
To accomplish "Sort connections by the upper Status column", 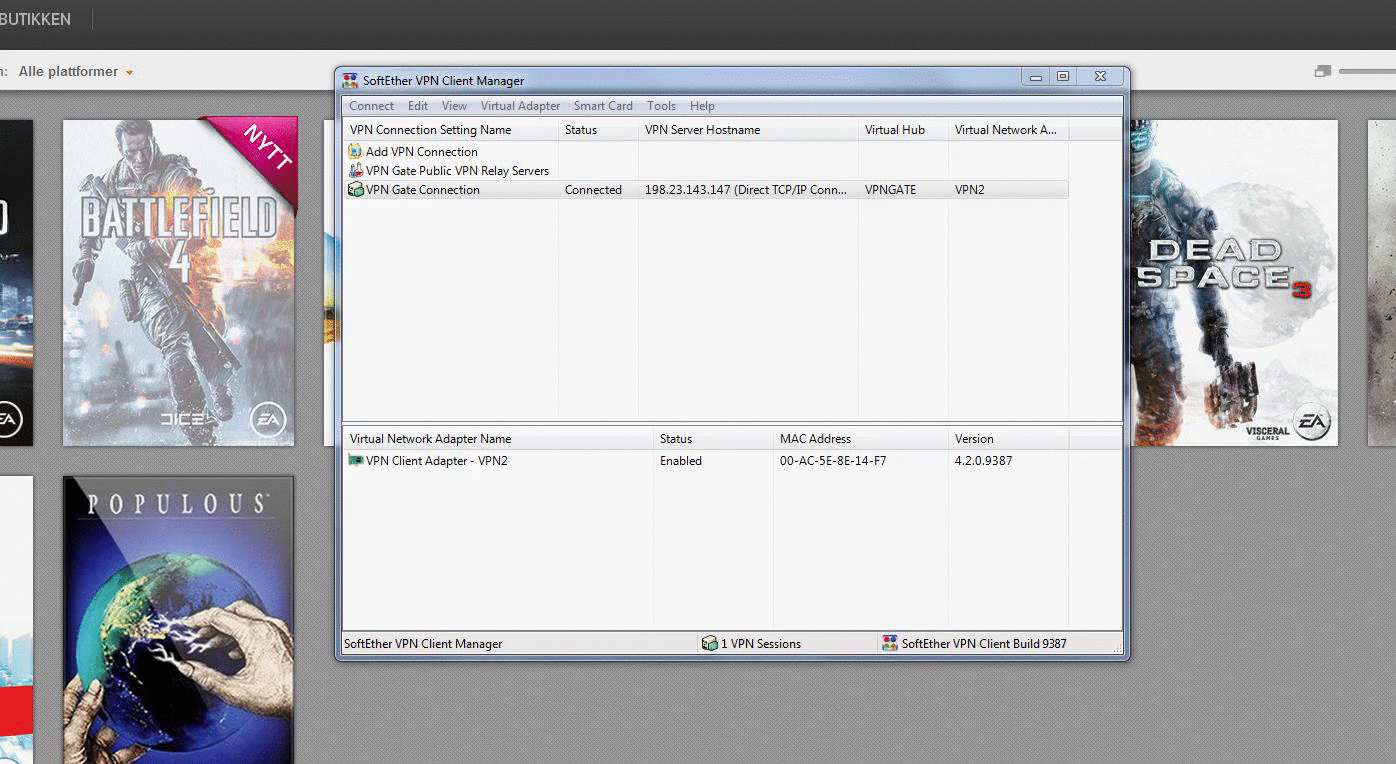I will pyautogui.click(x=598, y=130).
